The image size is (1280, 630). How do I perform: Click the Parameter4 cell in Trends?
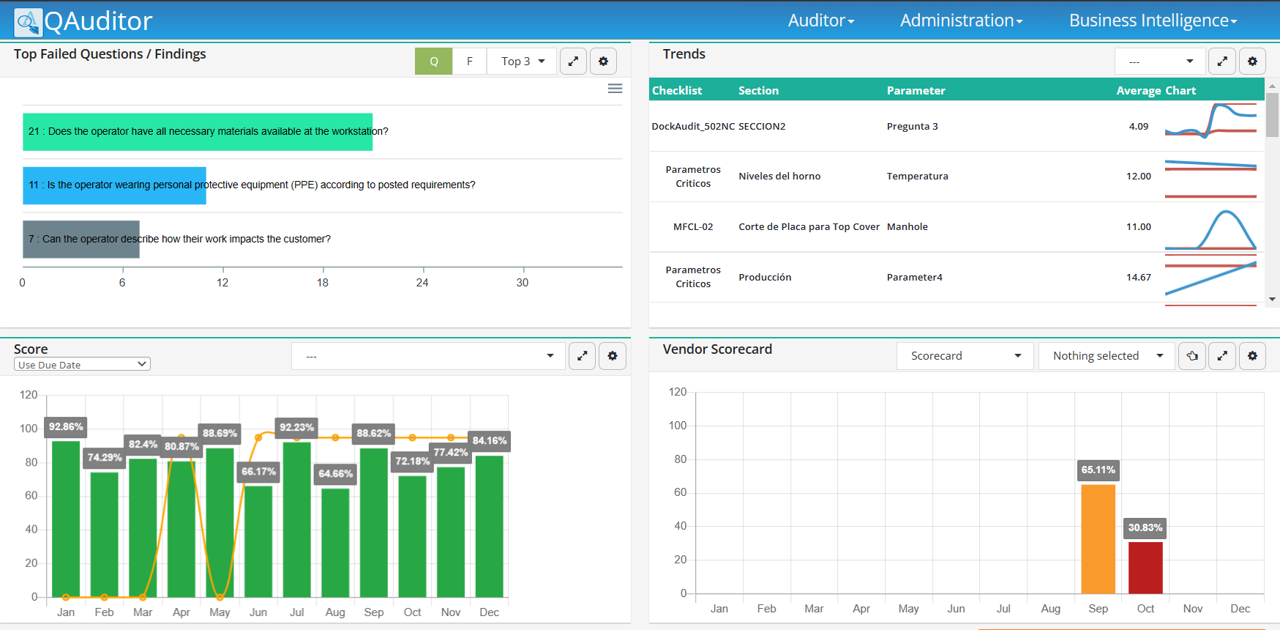point(915,277)
